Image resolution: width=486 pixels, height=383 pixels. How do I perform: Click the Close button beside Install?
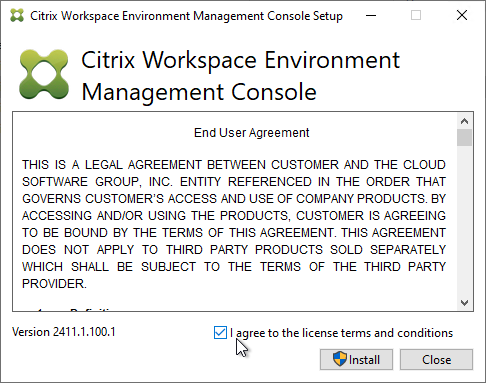436,359
